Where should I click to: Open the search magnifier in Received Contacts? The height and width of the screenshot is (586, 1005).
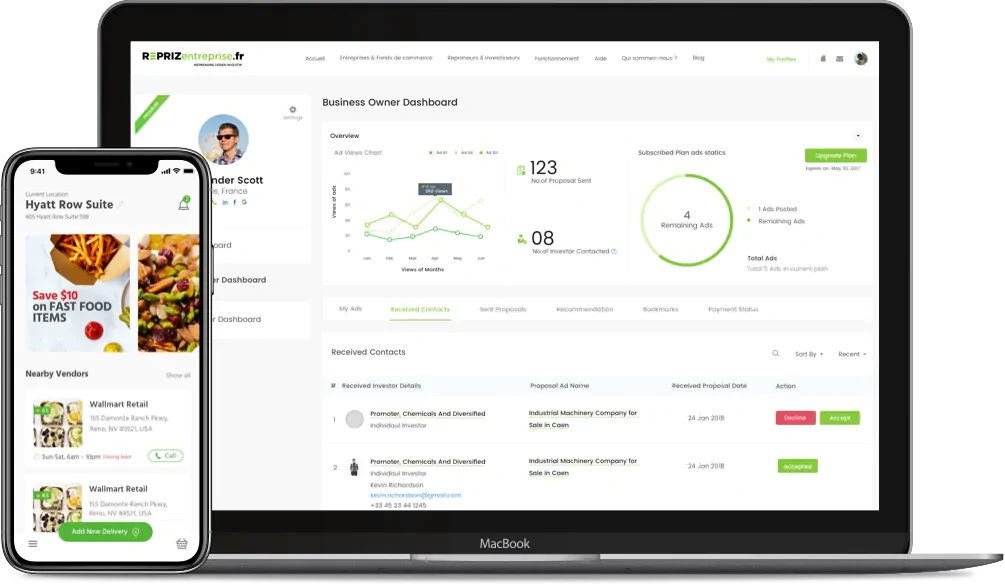pyautogui.click(x=775, y=353)
